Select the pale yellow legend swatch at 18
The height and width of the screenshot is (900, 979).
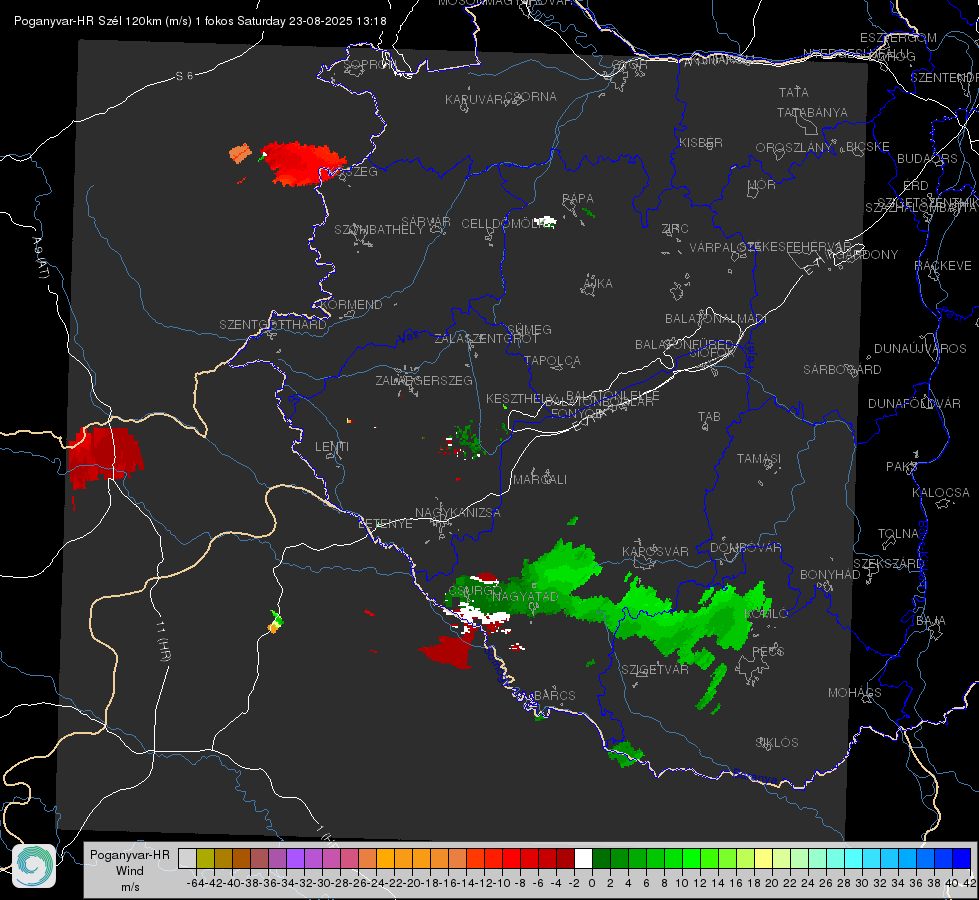point(764,858)
